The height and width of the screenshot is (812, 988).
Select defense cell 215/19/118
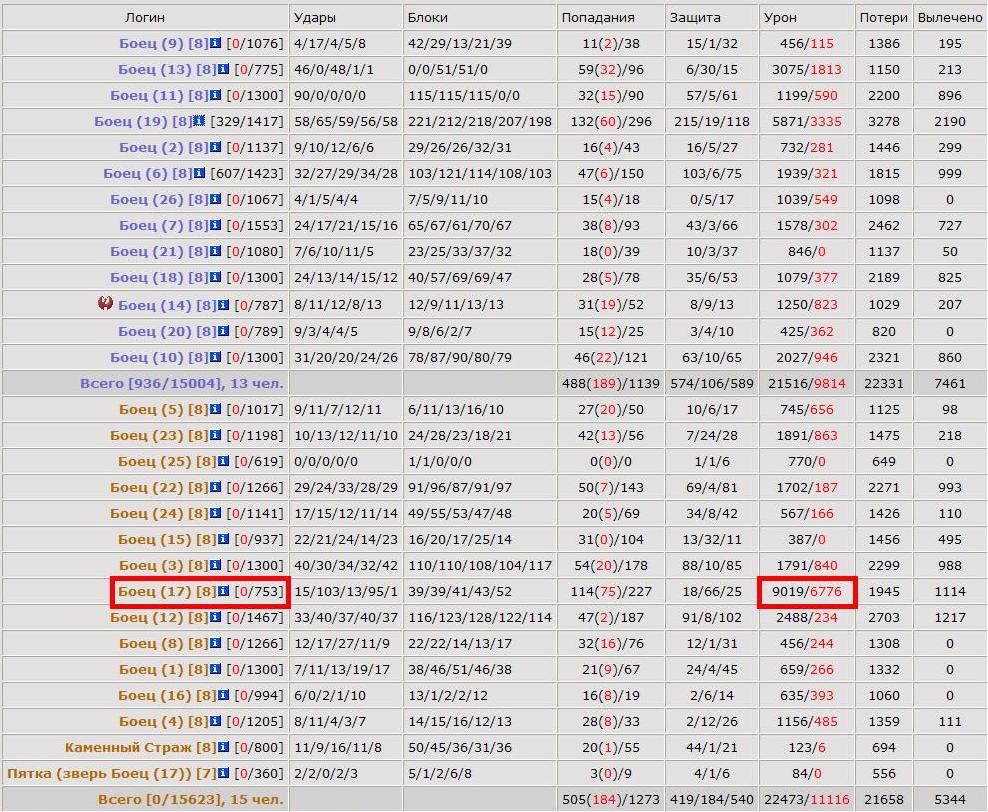(711, 121)
